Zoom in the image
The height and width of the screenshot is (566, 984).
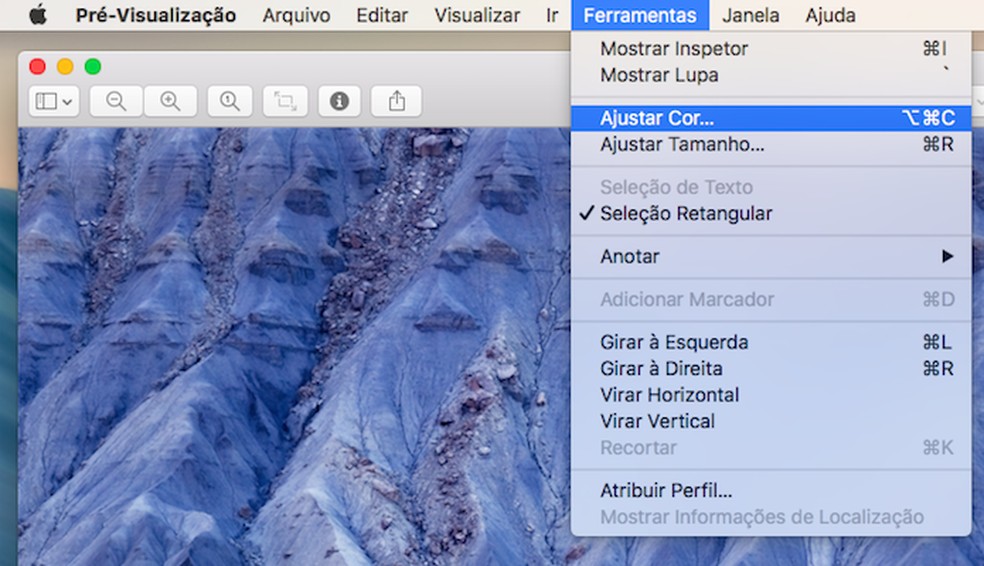tap(171, 101)
